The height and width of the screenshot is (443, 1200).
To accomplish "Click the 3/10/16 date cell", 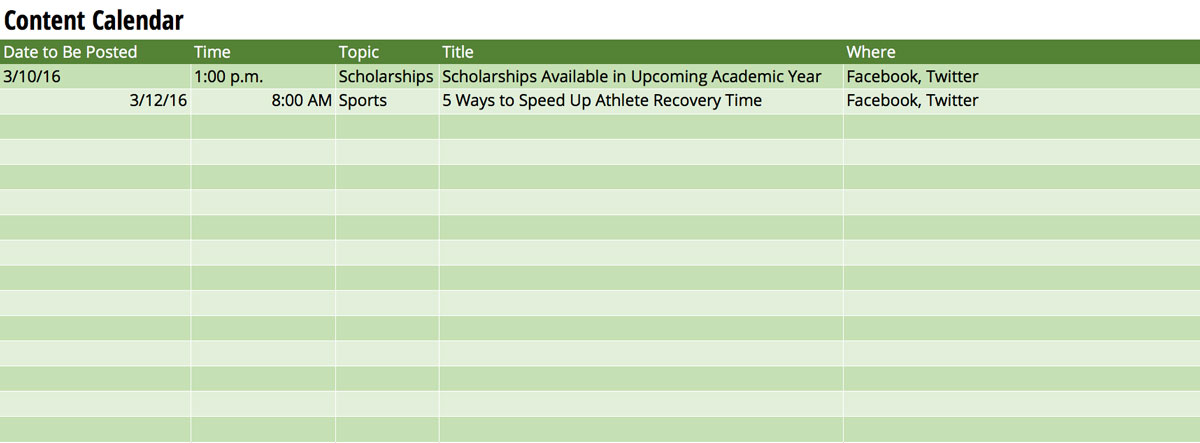I will [31, 76].
